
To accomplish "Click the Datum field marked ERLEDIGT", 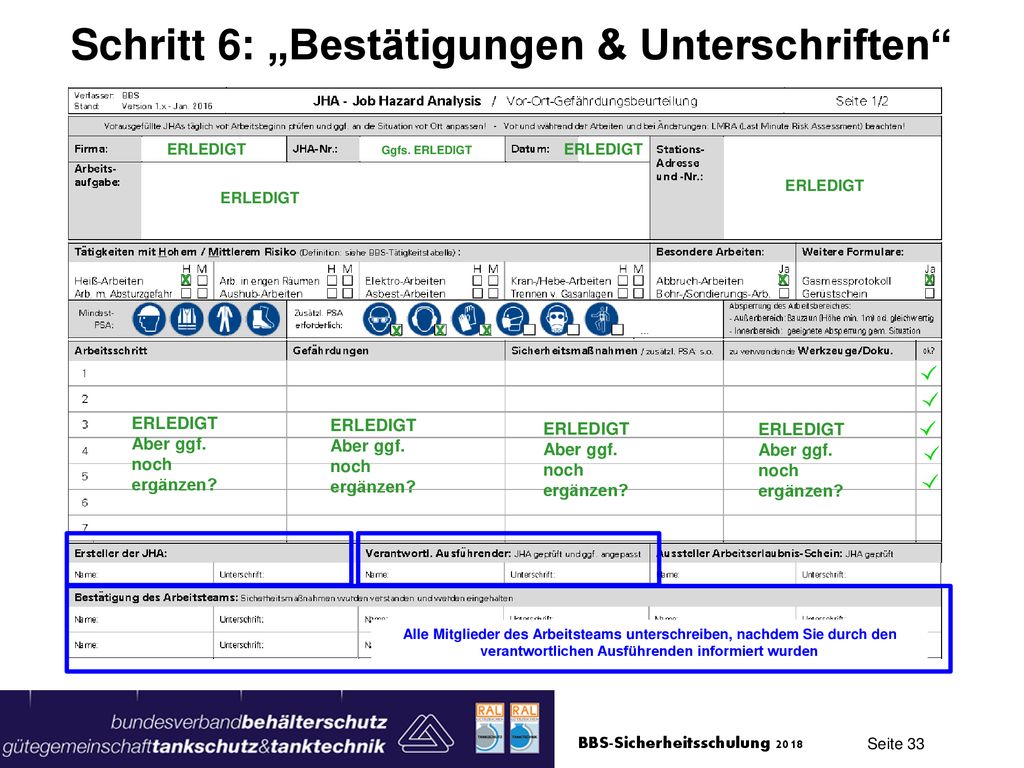I will point(603,150).
